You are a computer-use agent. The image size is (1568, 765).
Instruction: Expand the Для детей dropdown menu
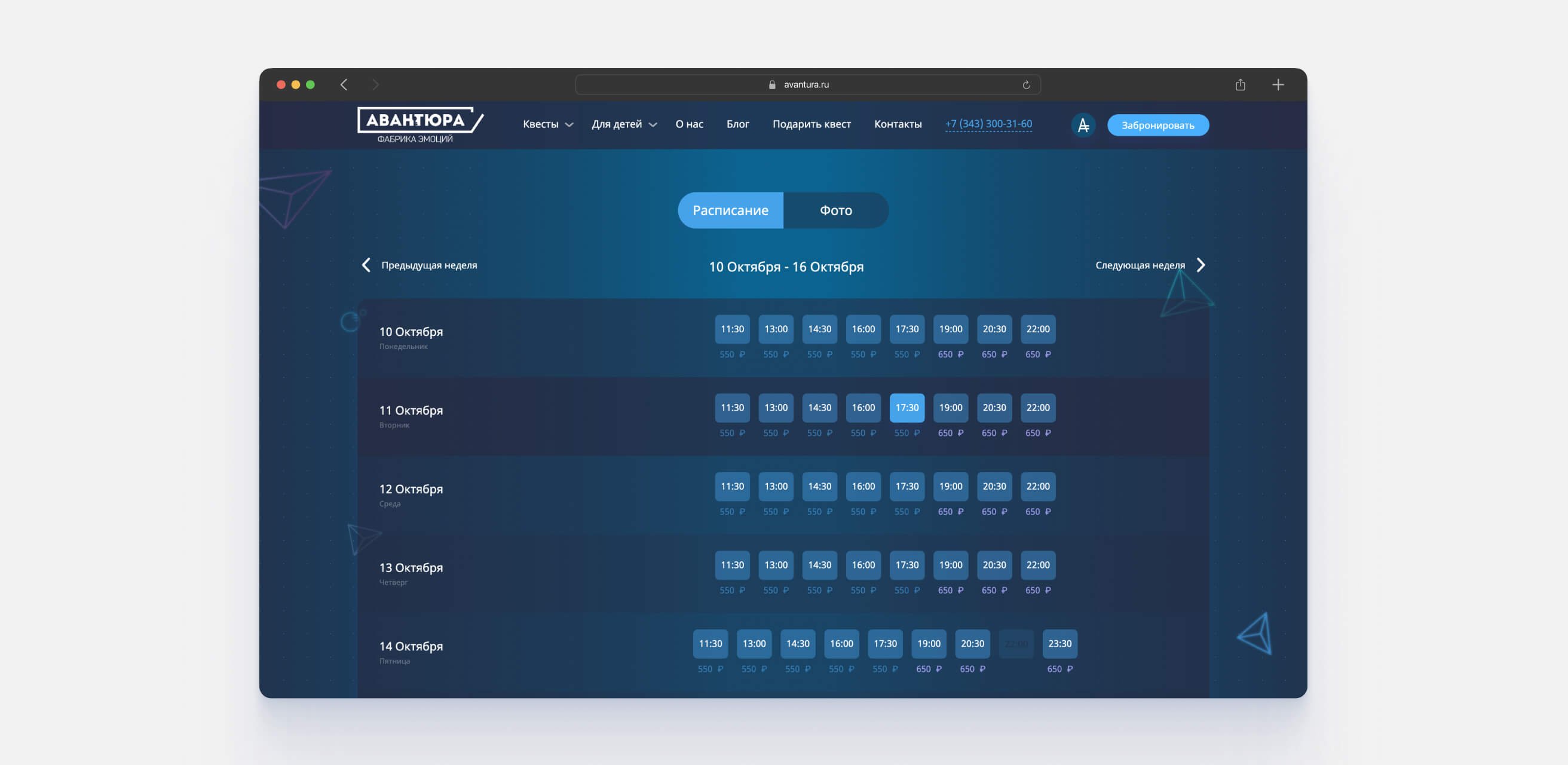[623, 124]
